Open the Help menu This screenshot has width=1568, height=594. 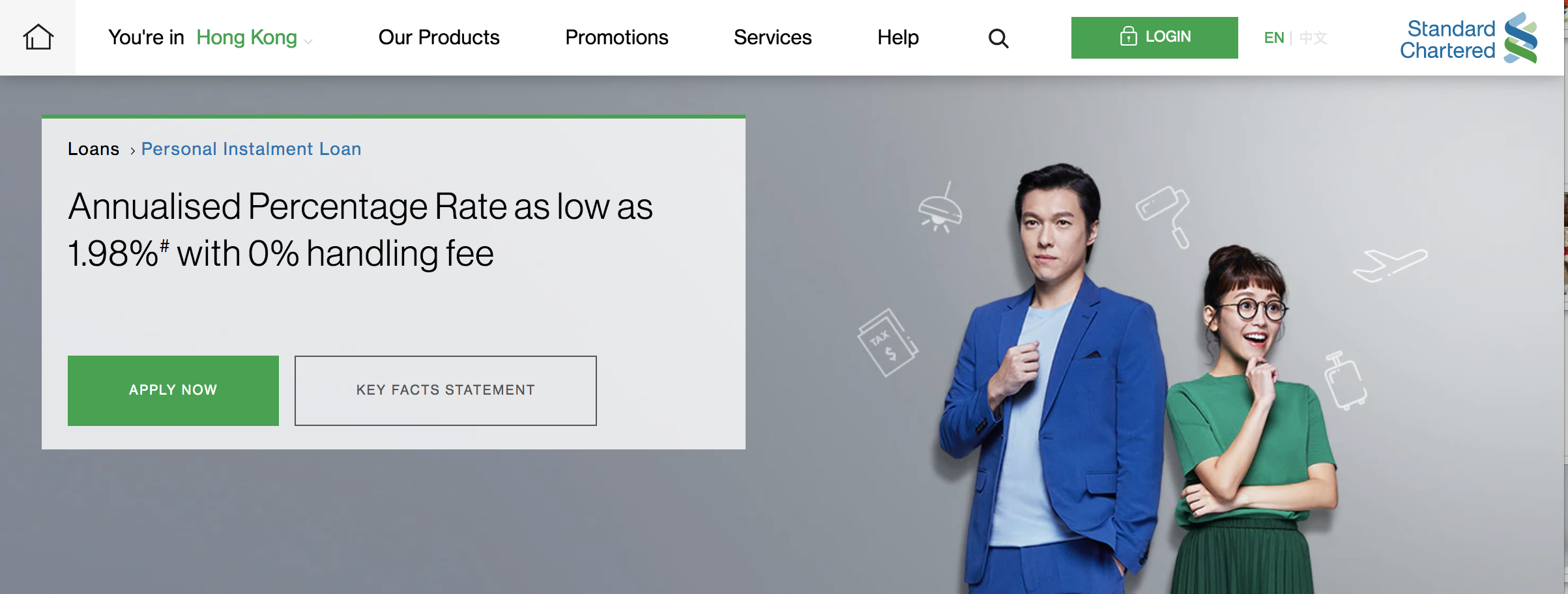(897, 38)
